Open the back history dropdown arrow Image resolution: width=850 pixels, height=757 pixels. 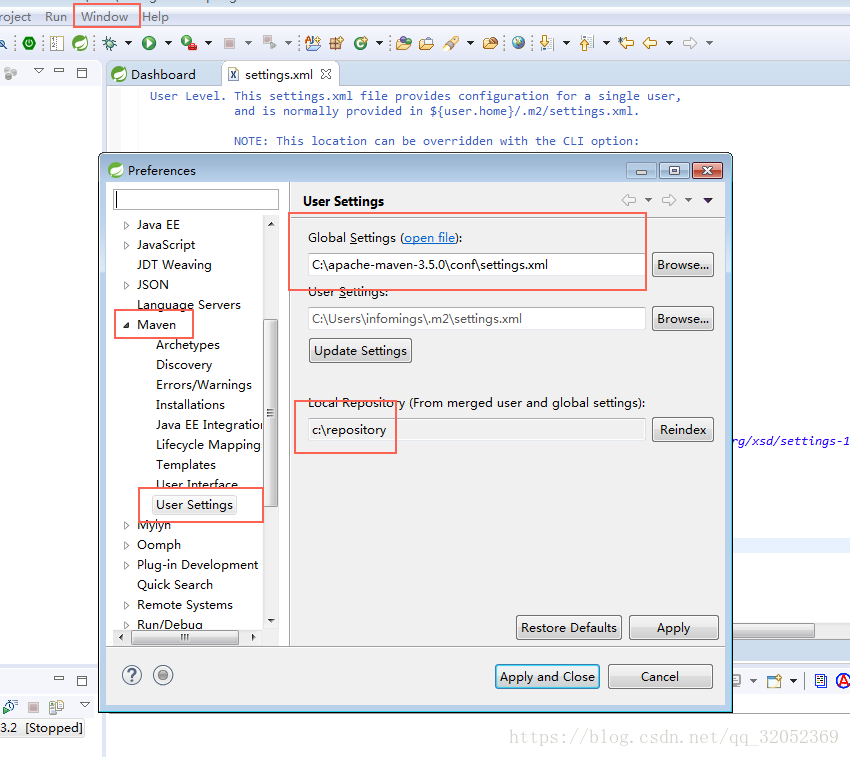tap(669, 43)
